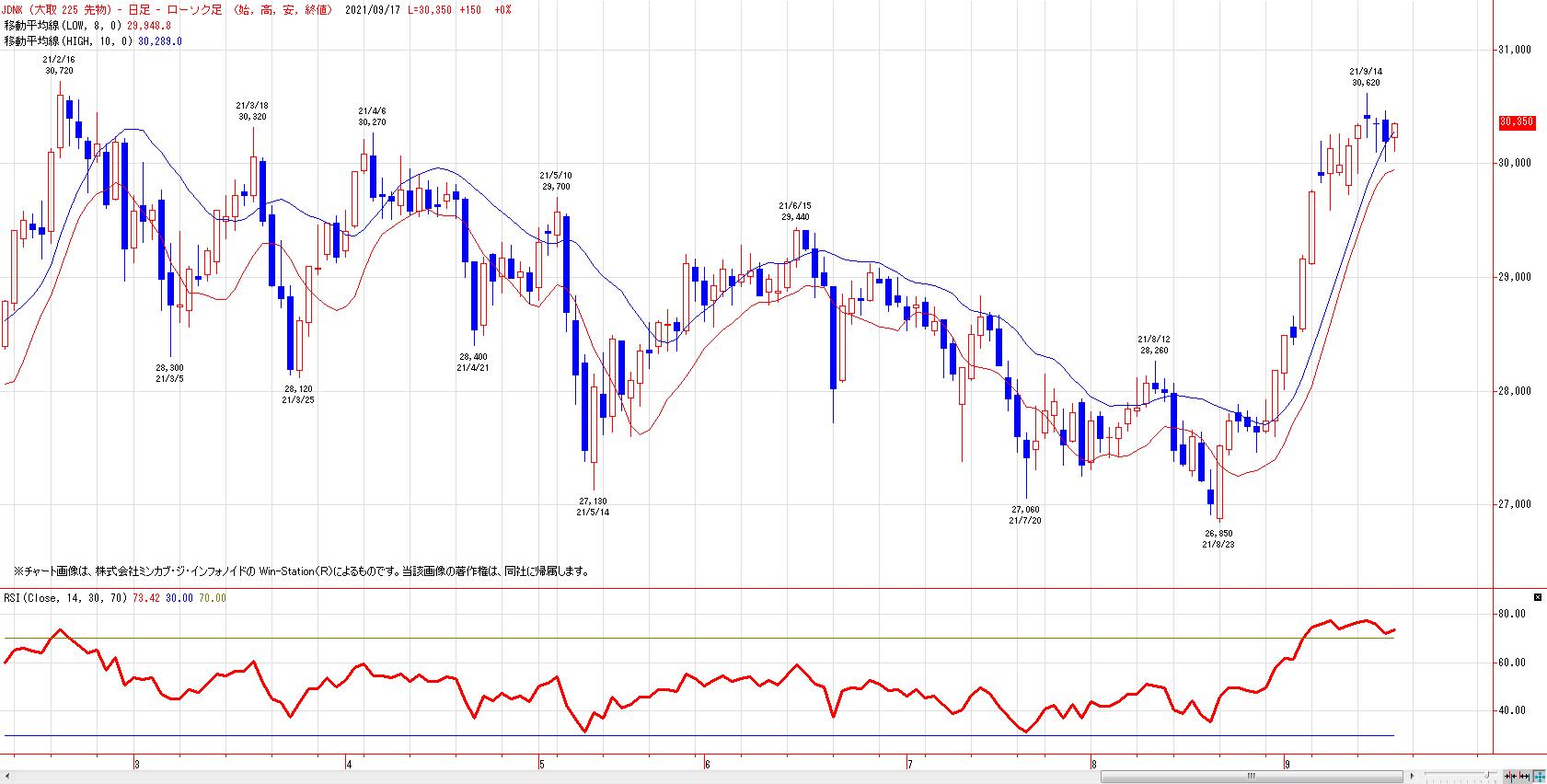This screenshot has width=1547, height=784.
Task: Click the 21/3/25 low label 28,120
Action: click(x=299, y=389)
